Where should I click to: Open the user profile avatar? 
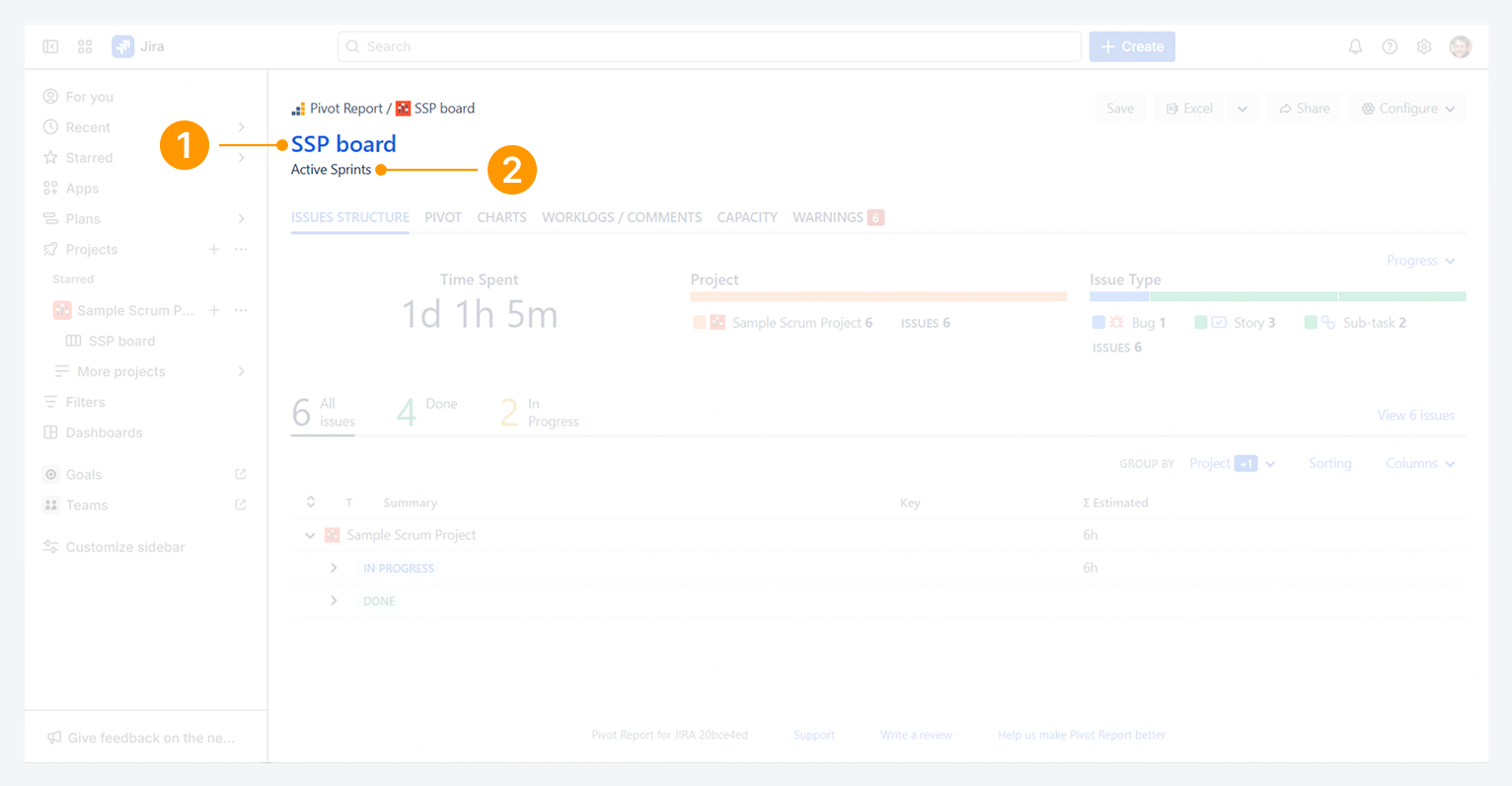[1461, 46]
